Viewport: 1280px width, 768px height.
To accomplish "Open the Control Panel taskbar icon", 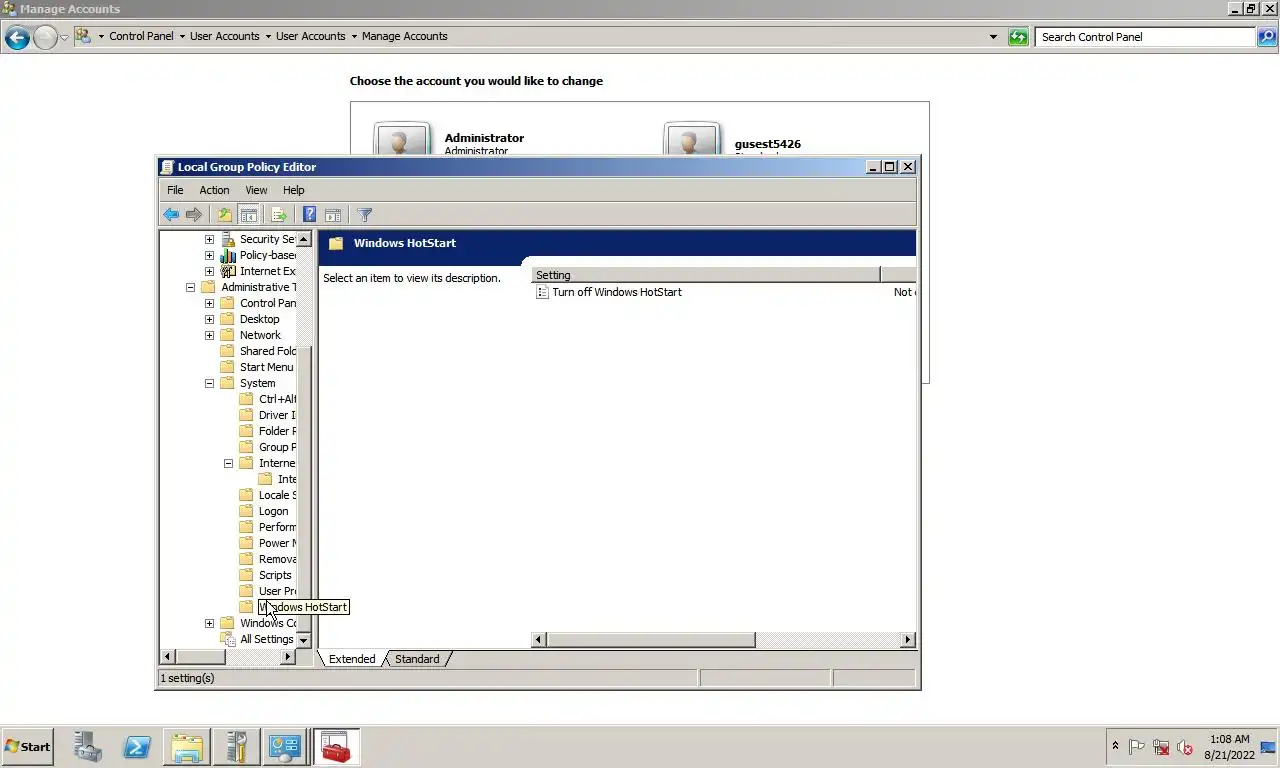I will (285, 747).
